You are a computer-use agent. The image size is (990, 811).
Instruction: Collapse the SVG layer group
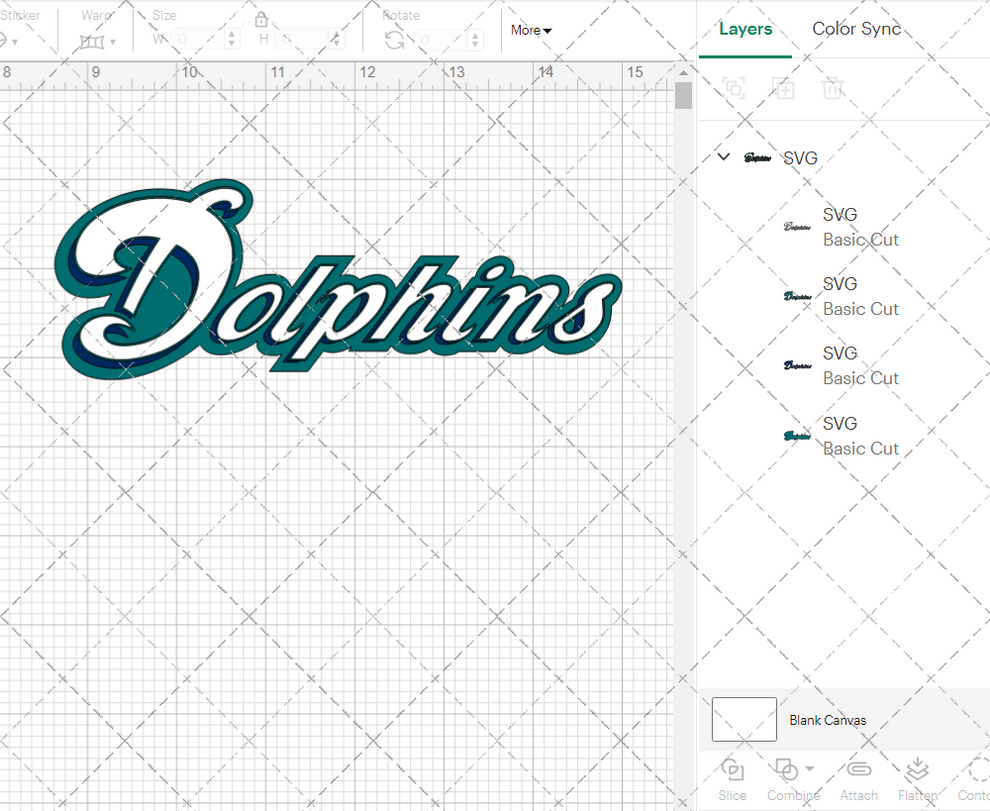723,157
